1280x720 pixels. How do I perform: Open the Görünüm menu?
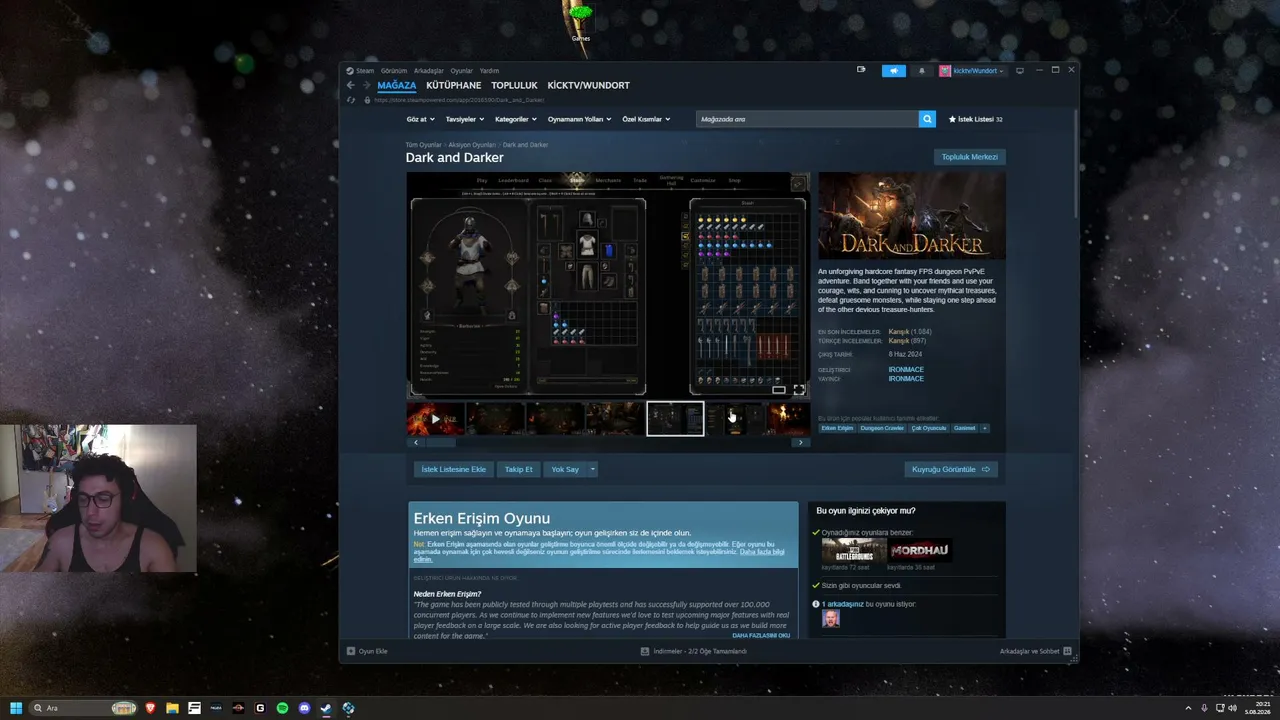point(394,71)
